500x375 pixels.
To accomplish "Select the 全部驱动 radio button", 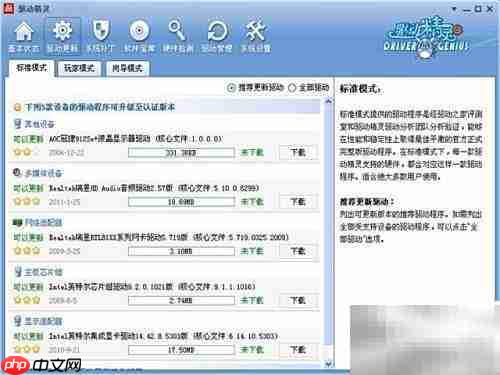I will click(x=292, y=88).
